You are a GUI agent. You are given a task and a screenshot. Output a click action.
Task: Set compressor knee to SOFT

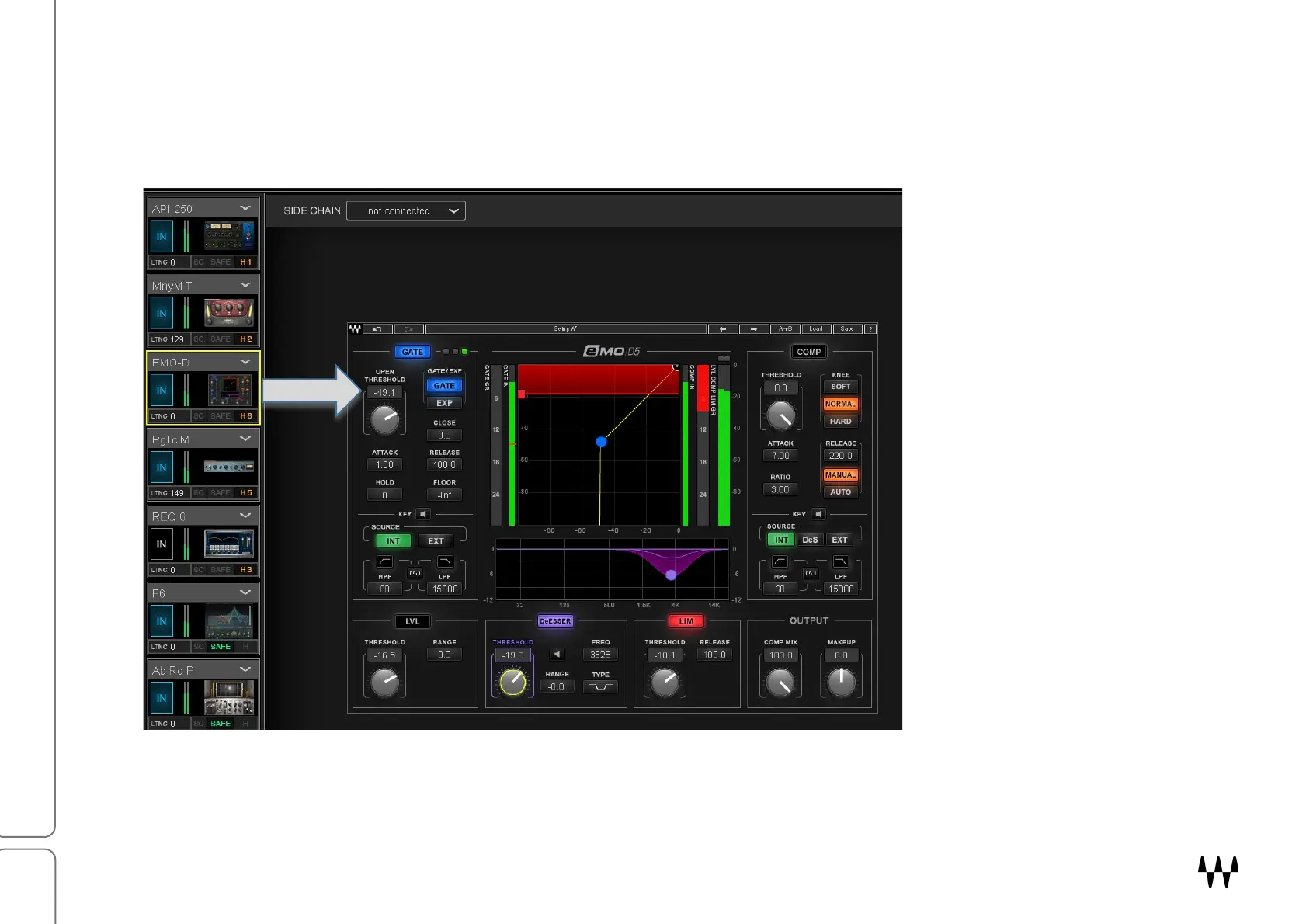coord(841,387)
